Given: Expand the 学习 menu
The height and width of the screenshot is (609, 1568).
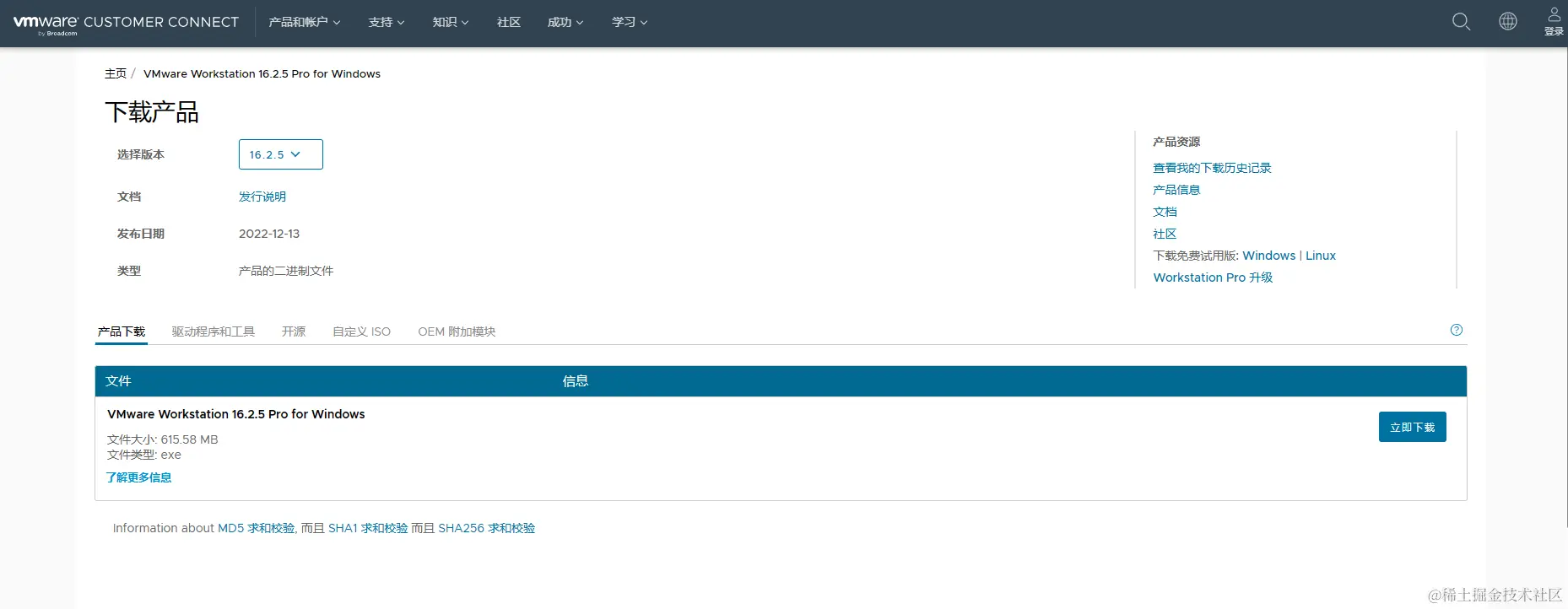Looking at the screenshot, I should 630,22.
